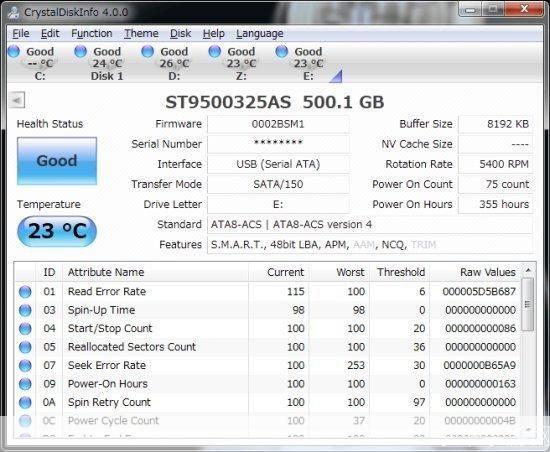
Task: Select the C: drive status orb
Action: [x=13, y=52]
